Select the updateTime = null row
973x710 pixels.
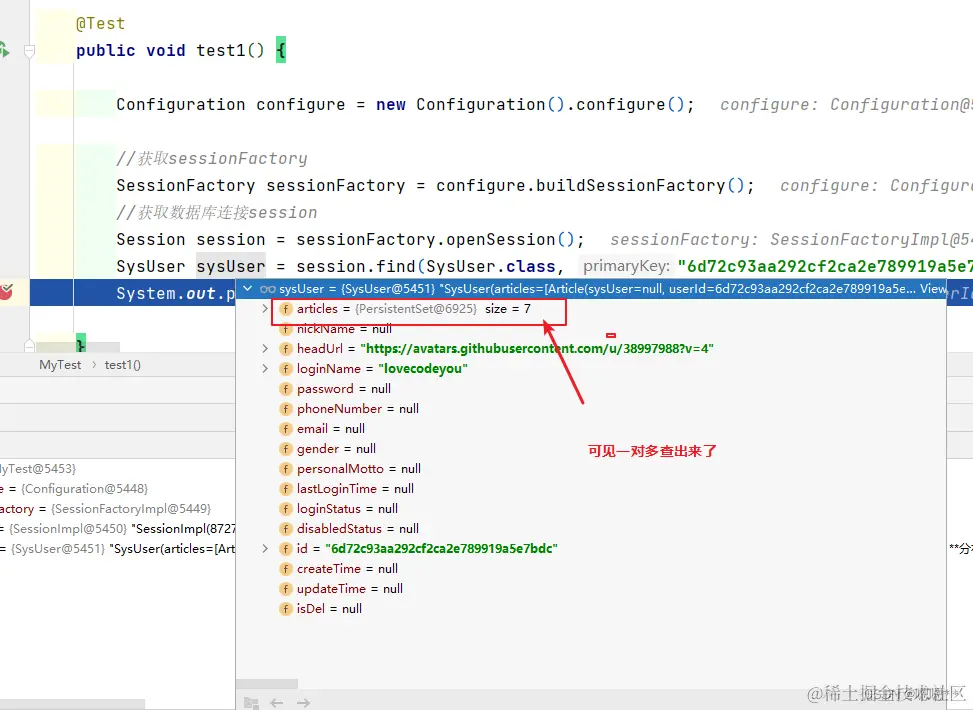(x=591, y=589)
